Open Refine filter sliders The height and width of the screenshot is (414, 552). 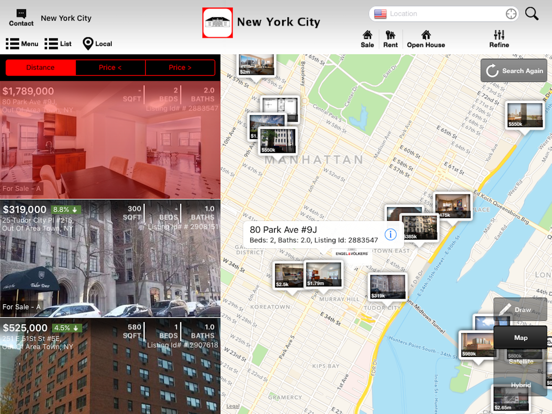click(x=499, y=39)
